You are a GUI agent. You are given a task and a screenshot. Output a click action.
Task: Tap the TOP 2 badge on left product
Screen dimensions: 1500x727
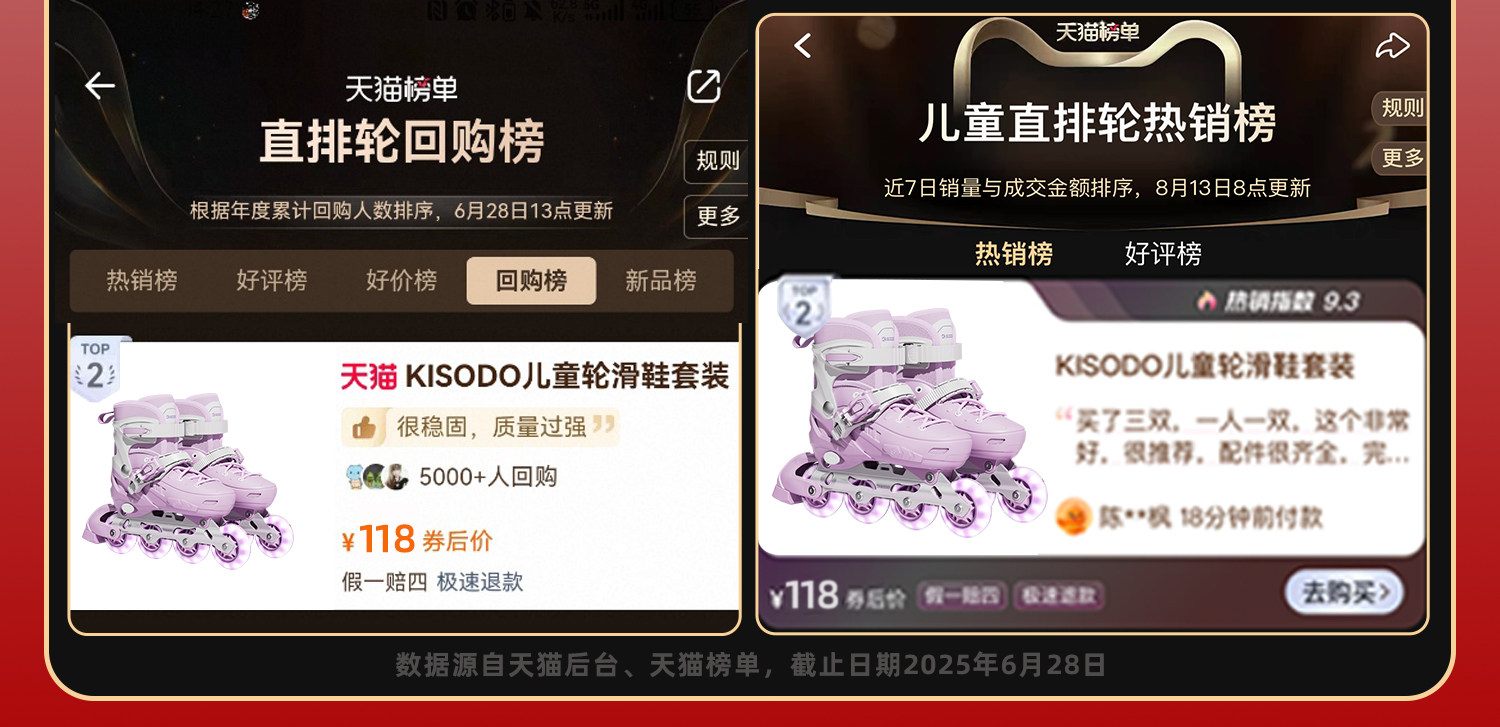pyautogui.click(x=95, y=367)
